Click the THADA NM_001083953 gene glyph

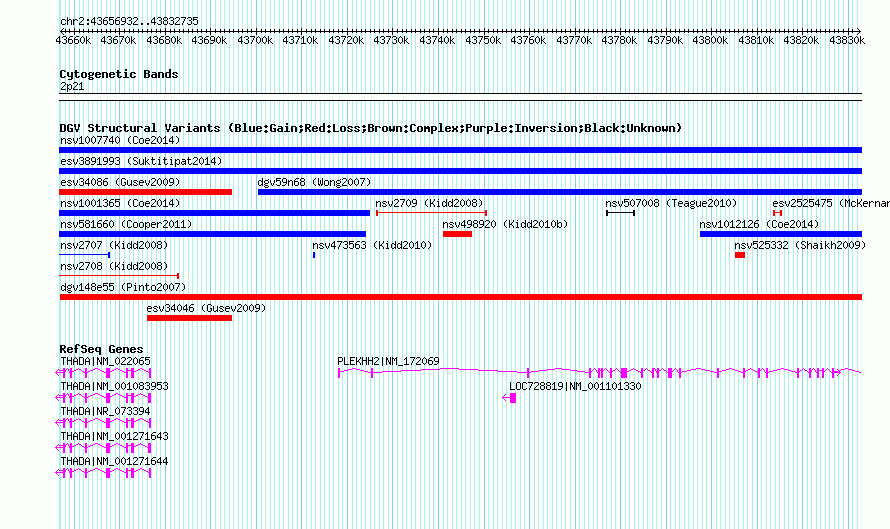click(103, 398)
